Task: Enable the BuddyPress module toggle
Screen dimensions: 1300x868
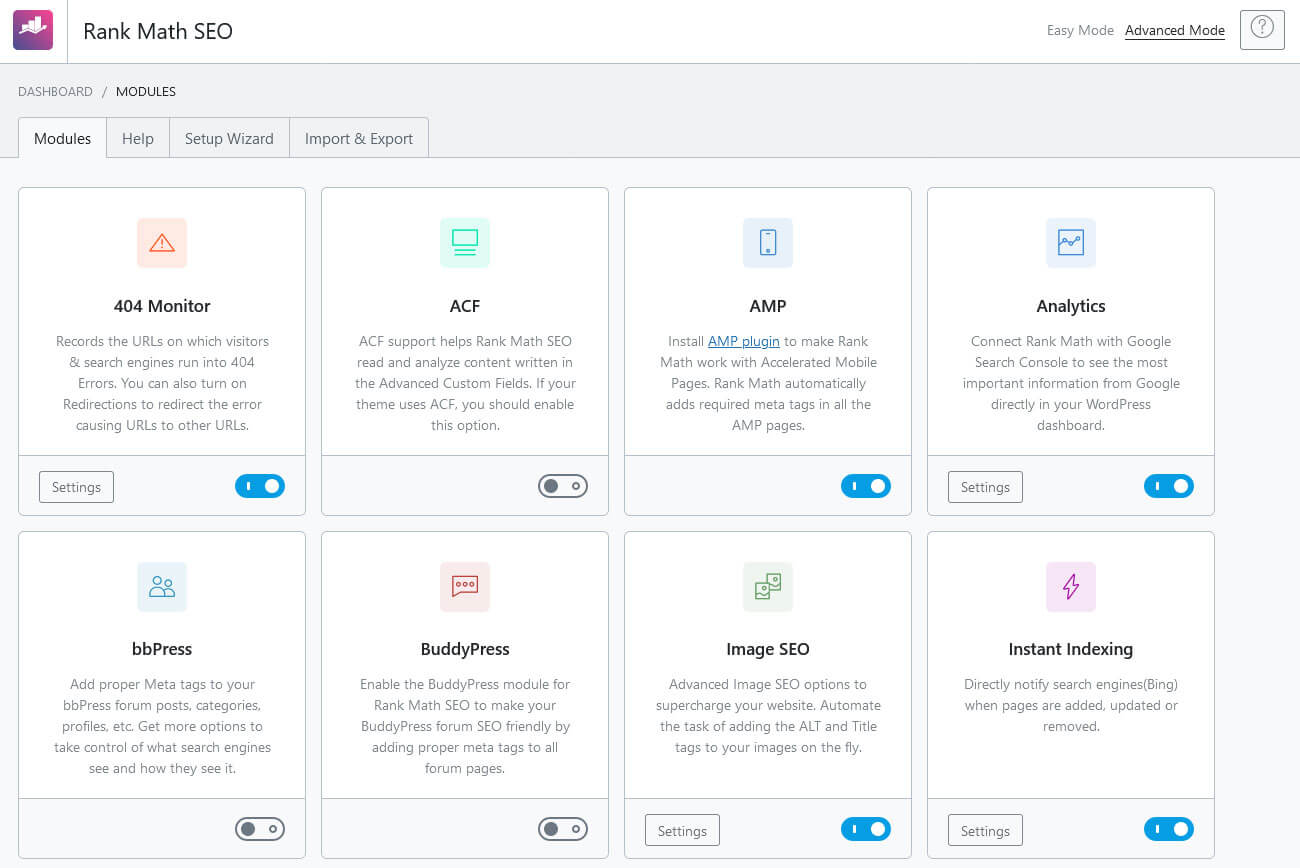Action: click(563, 829)
